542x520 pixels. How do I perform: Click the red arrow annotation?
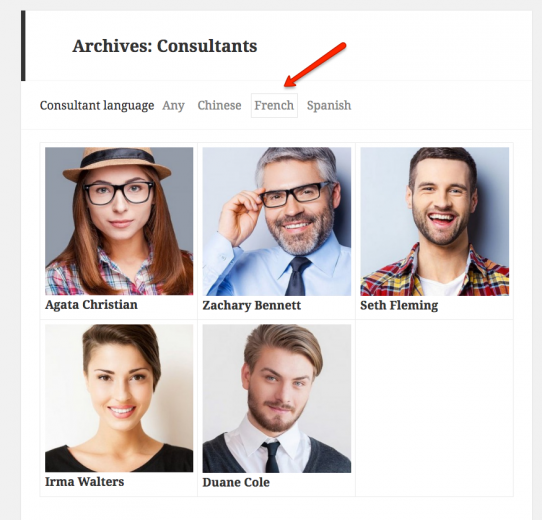(x=315, y=65)
